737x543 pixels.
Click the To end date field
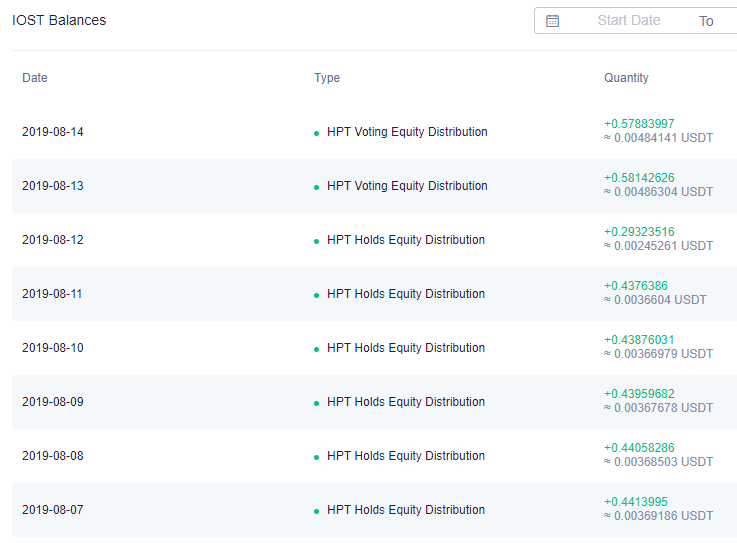click(x=706, y=21)
